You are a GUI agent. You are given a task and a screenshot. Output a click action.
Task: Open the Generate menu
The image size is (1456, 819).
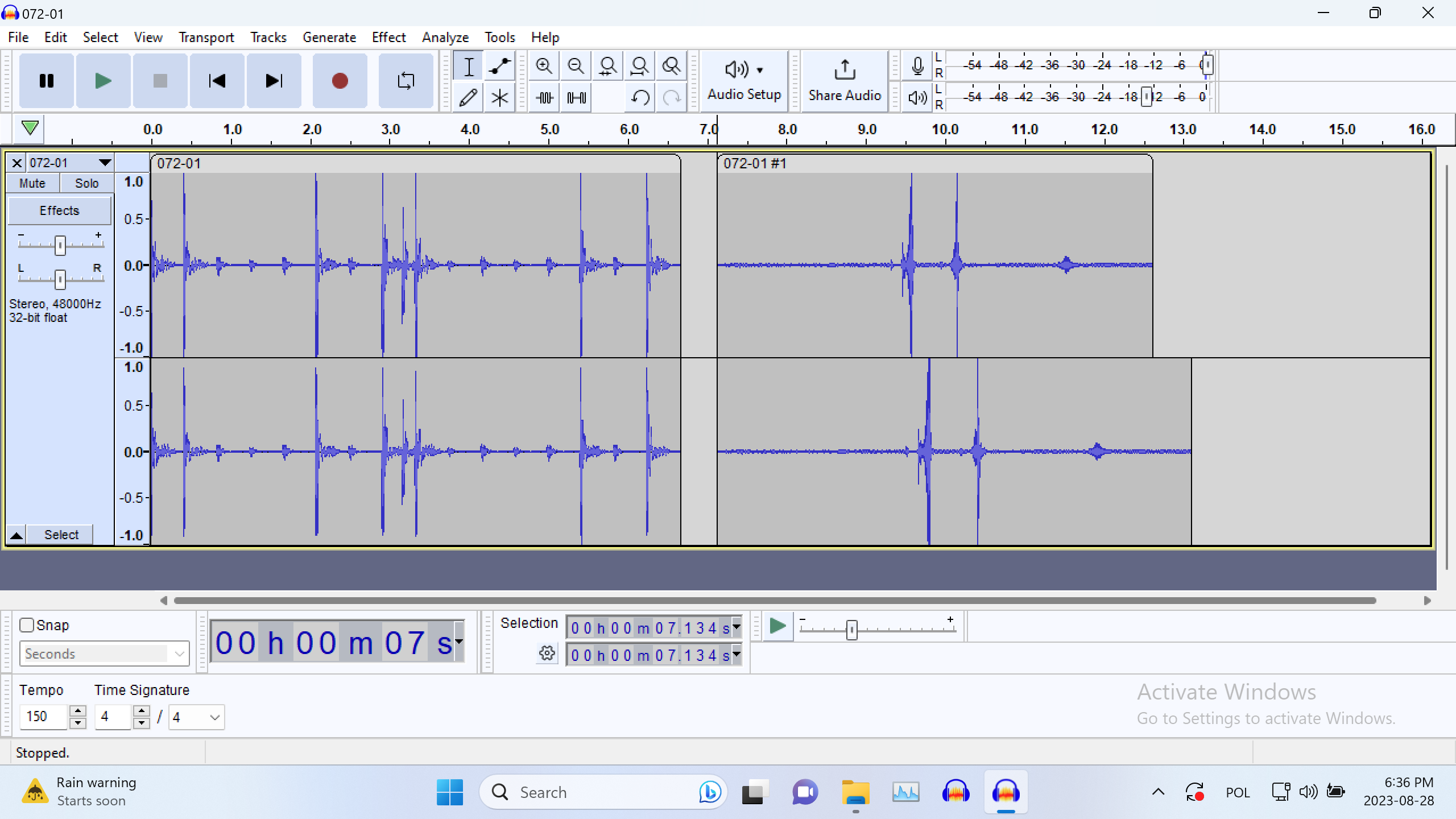[329, 37]
